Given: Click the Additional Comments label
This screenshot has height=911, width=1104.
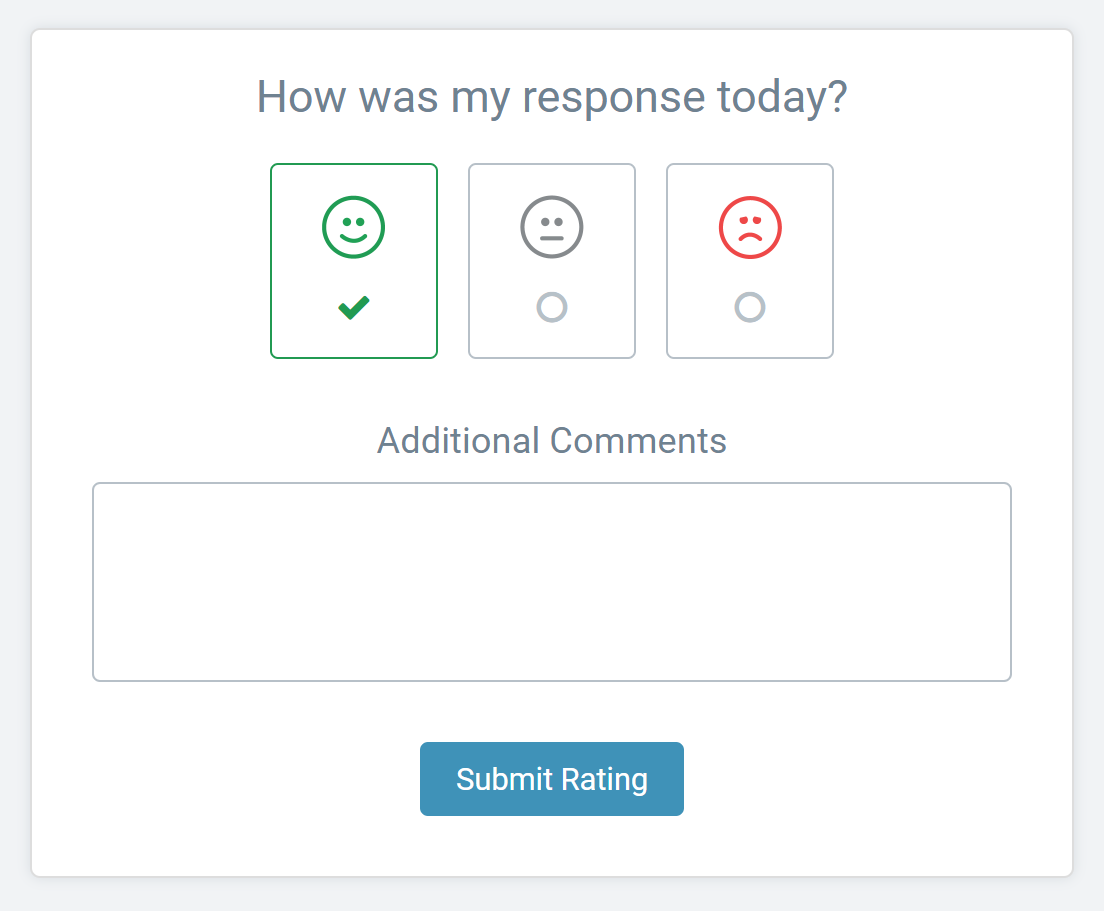Looking at the screenshot, I should (551, 440).
